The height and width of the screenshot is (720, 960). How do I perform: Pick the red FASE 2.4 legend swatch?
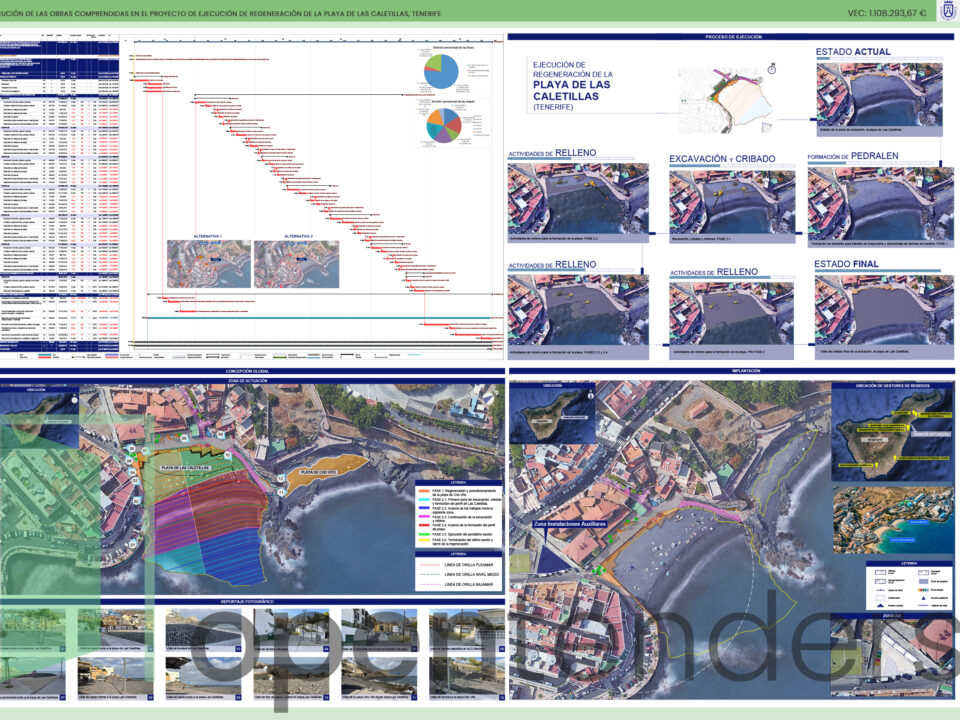[424, 525]
